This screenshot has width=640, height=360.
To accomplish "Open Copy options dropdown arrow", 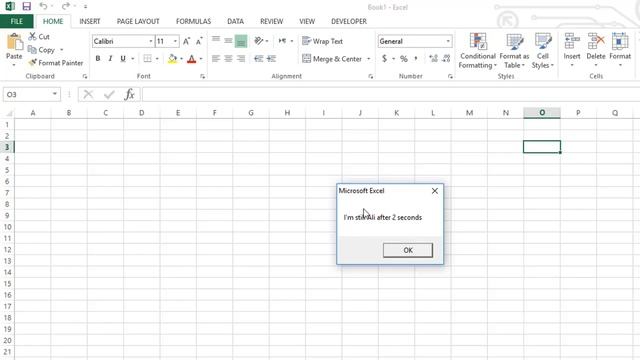I will pos(62,50).
